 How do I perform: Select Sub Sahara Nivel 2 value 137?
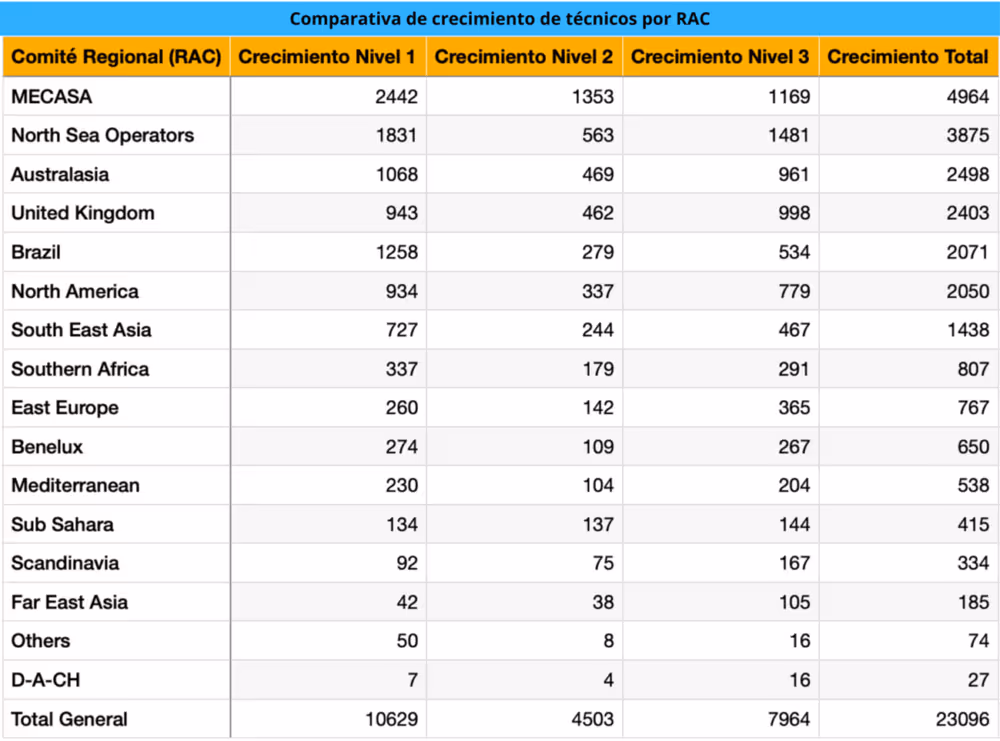point(598,524)
